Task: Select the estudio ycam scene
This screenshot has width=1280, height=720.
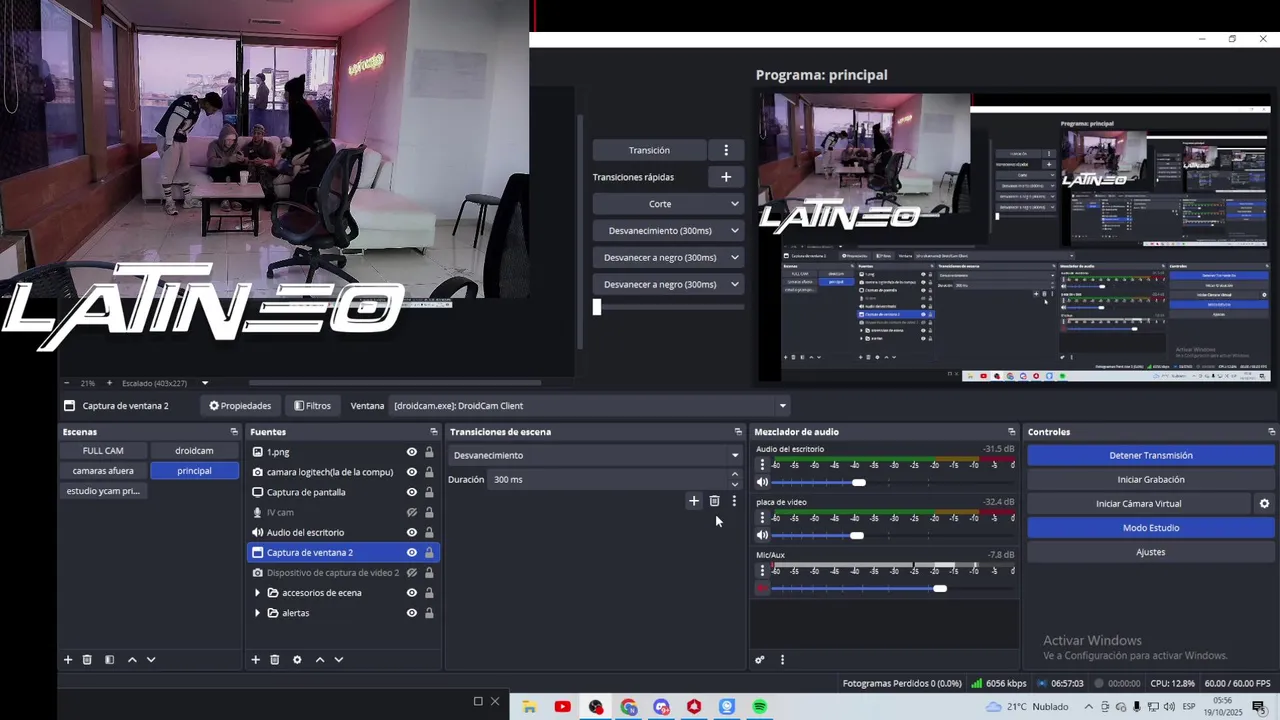Action: (103, 491)
